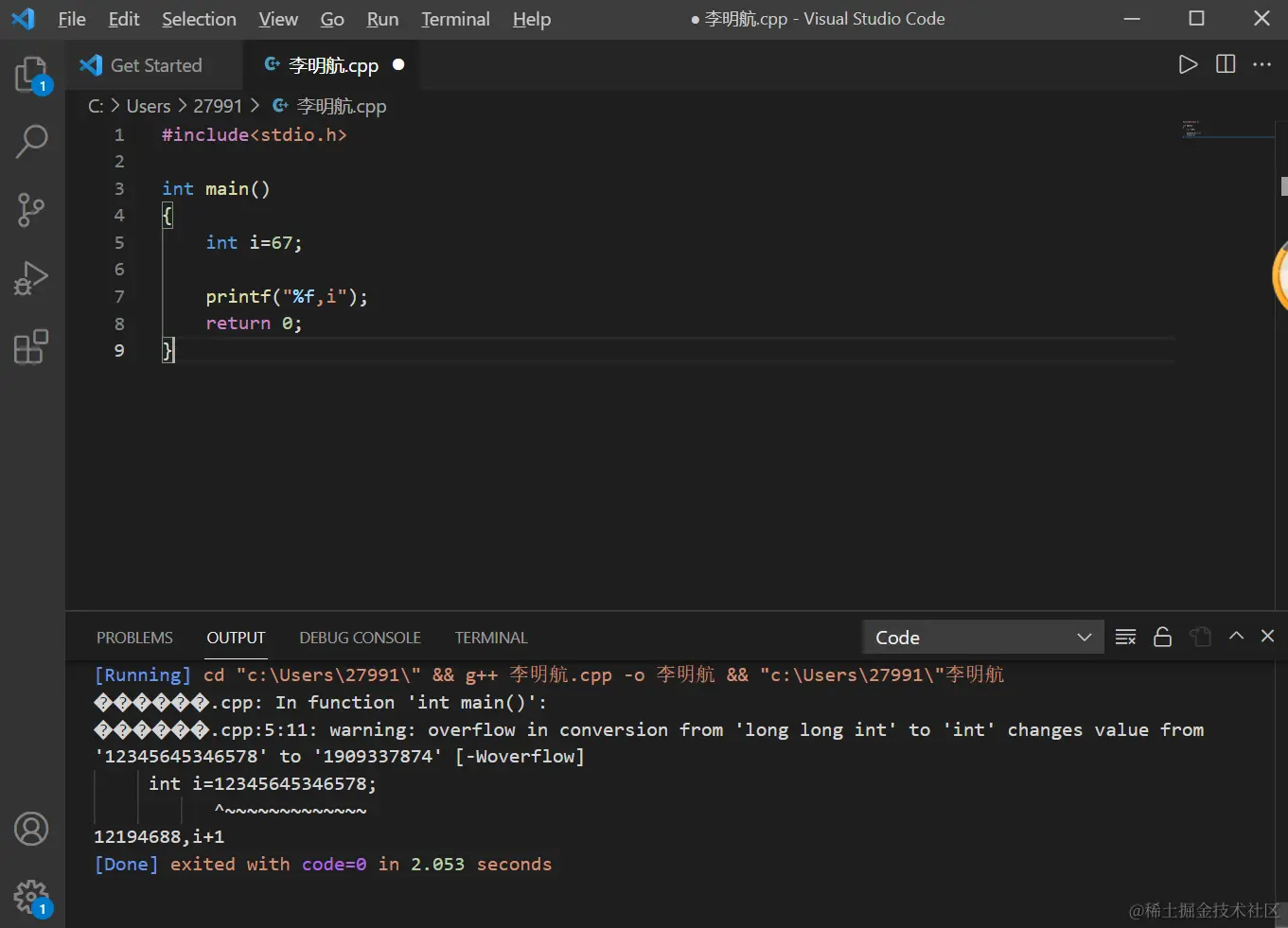Open the Terminal menu
Image resolution: width=1288 pixels, height=928 pixels.
455,19
